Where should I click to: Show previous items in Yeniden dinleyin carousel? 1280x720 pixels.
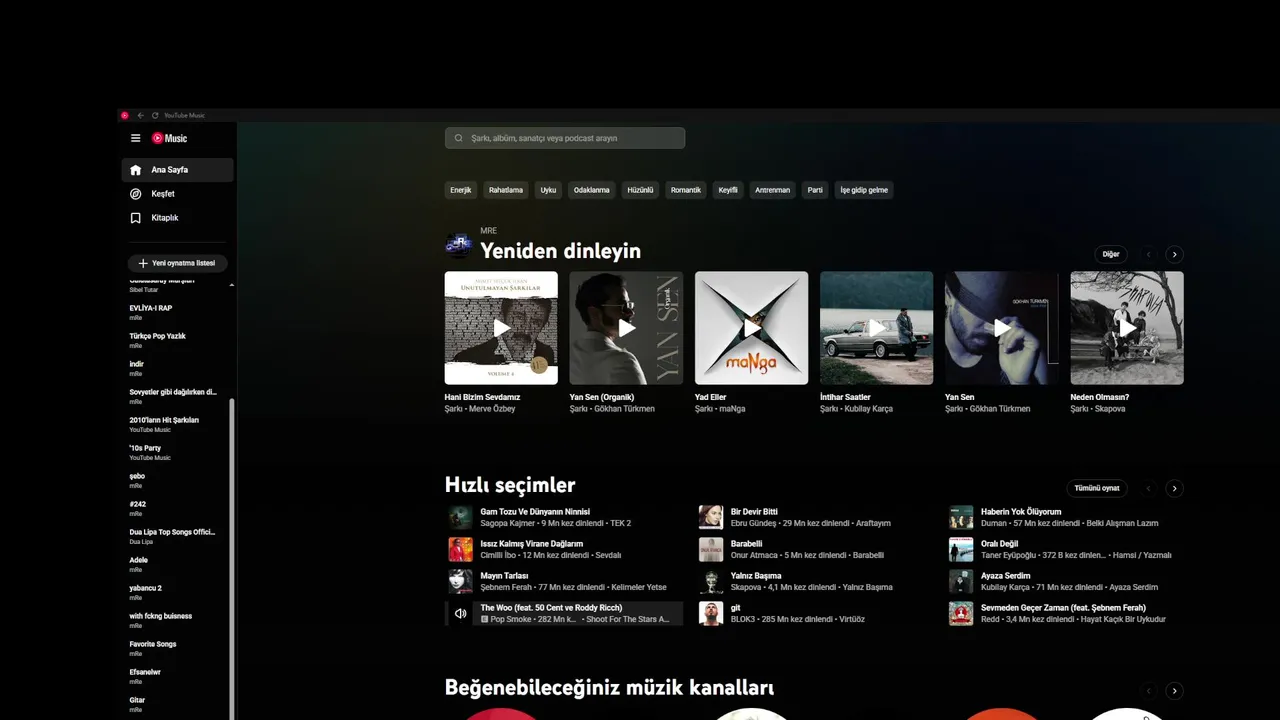pos(1149,255)
